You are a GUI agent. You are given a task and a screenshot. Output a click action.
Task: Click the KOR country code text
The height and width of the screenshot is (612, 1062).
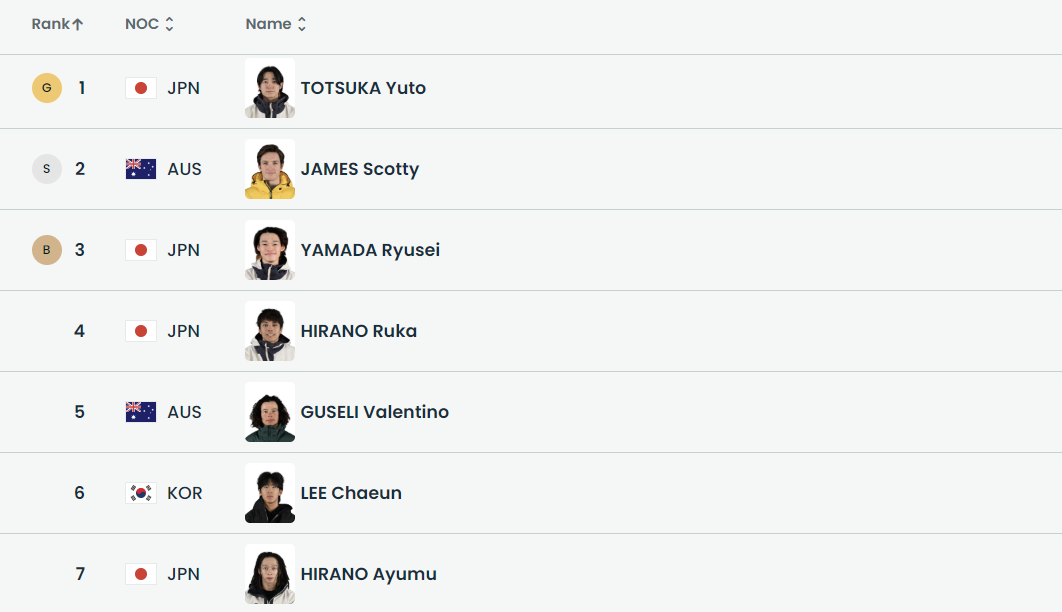click(x=185, y=493)
